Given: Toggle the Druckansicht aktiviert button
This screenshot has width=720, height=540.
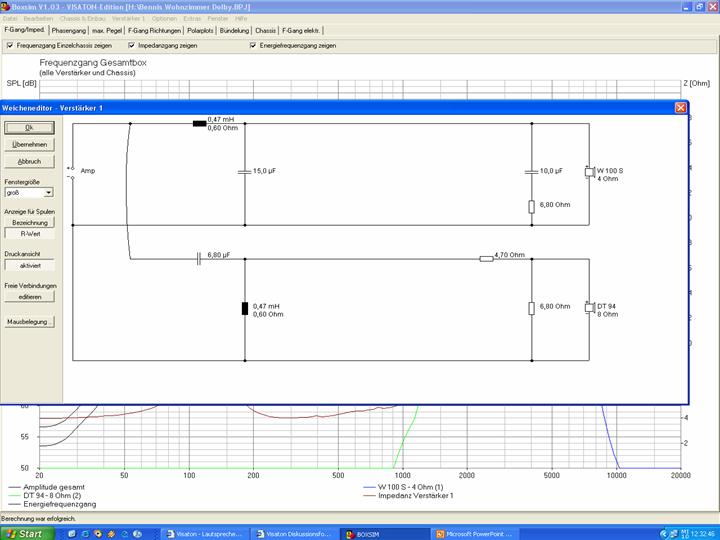Looking at the screenshot, I should (x=30, y=266).
